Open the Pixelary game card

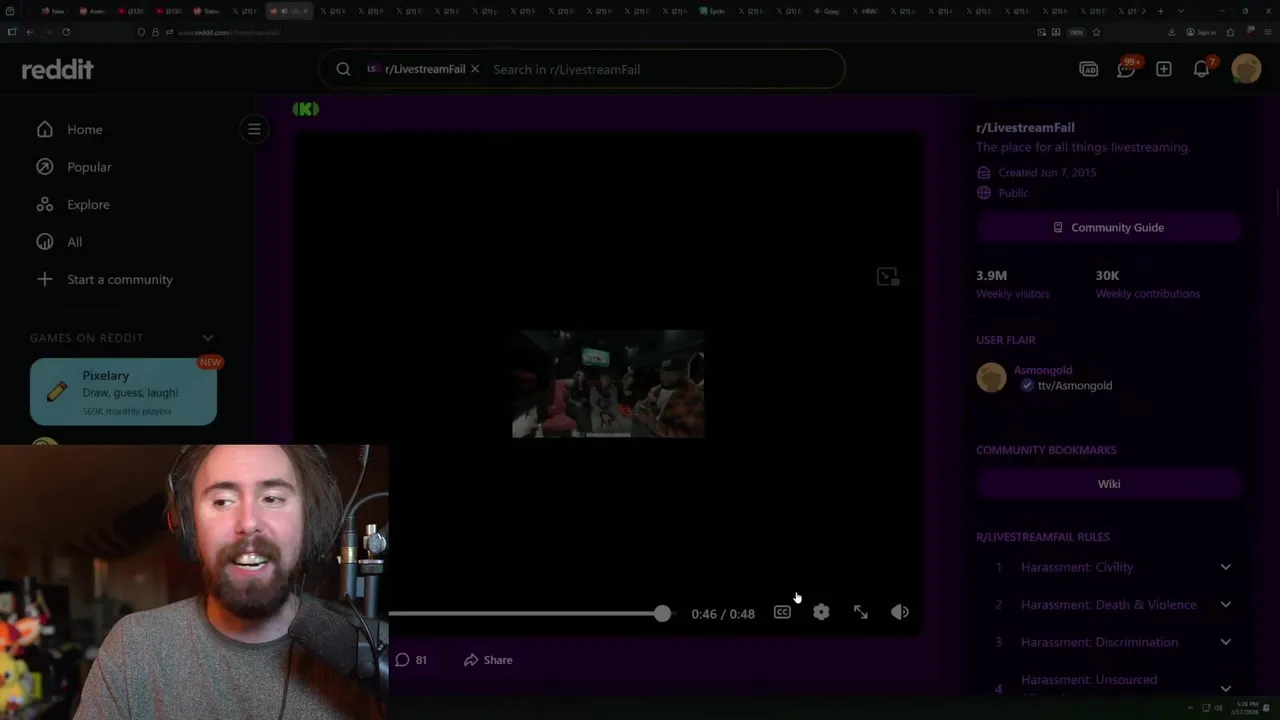click(x=123, y=392)
